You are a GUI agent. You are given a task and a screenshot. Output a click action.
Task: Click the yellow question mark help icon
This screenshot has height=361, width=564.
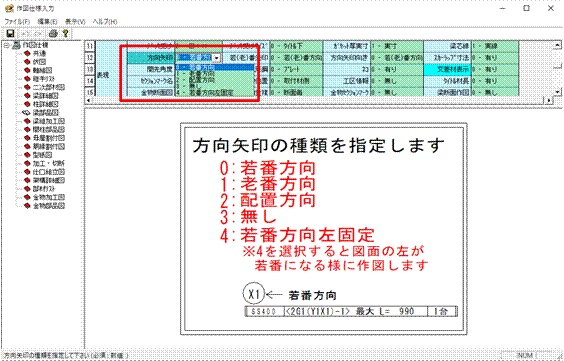65,33
